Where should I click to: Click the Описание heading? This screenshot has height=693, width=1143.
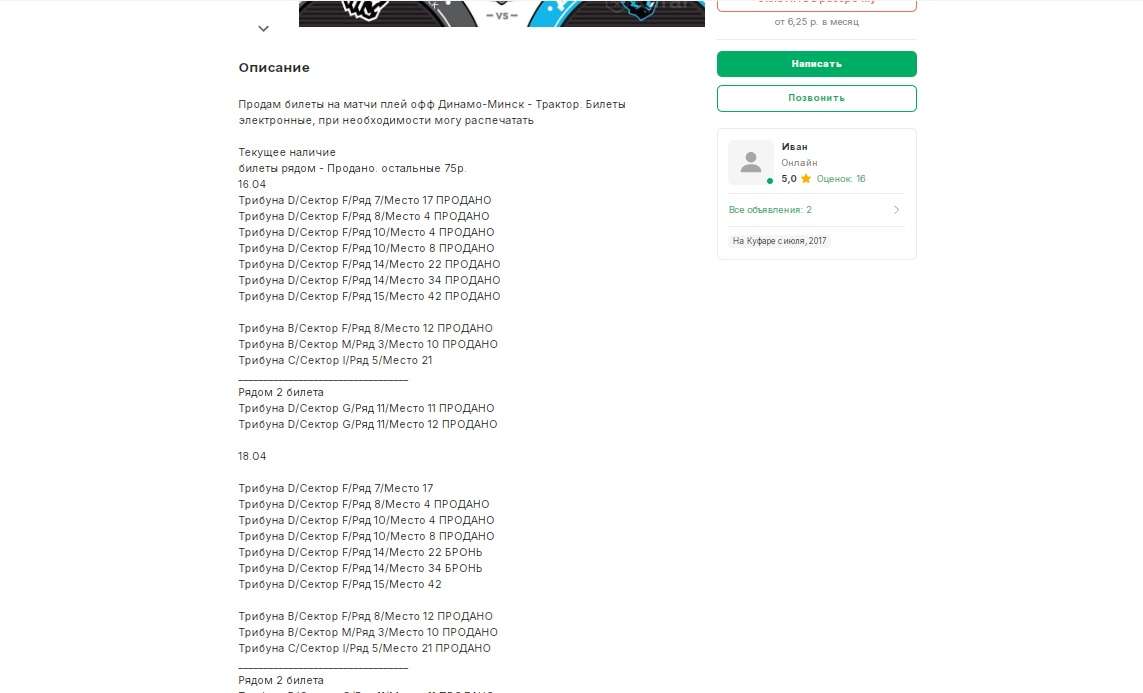pos(274,68)
